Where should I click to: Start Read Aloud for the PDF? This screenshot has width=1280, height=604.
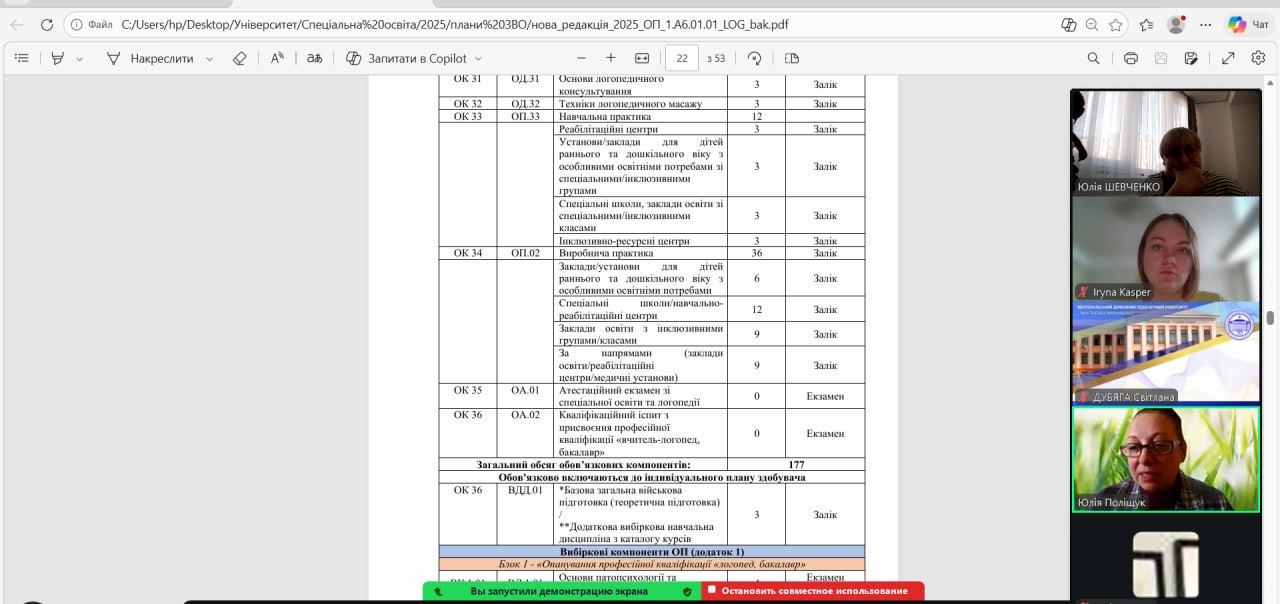[x=277, y=58]
